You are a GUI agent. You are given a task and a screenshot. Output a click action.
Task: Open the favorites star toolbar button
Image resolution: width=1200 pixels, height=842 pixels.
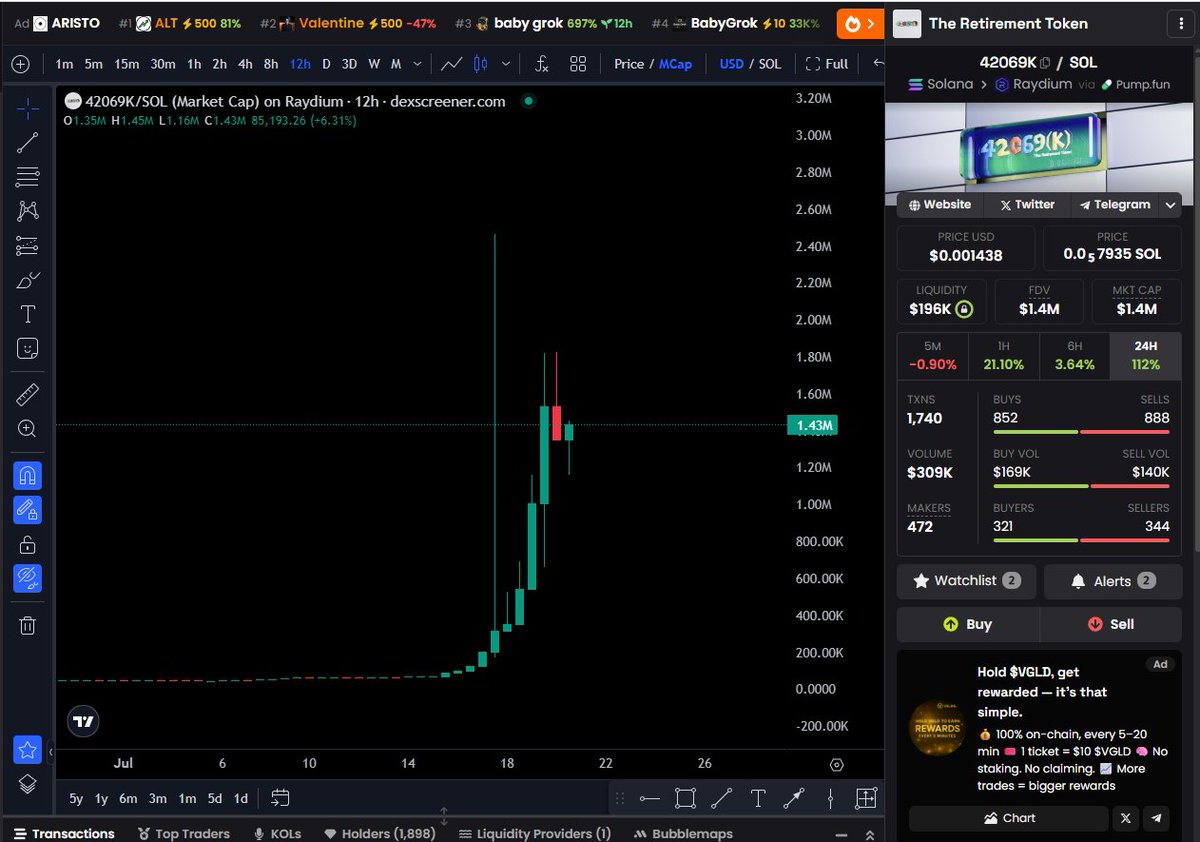point(28,749)
